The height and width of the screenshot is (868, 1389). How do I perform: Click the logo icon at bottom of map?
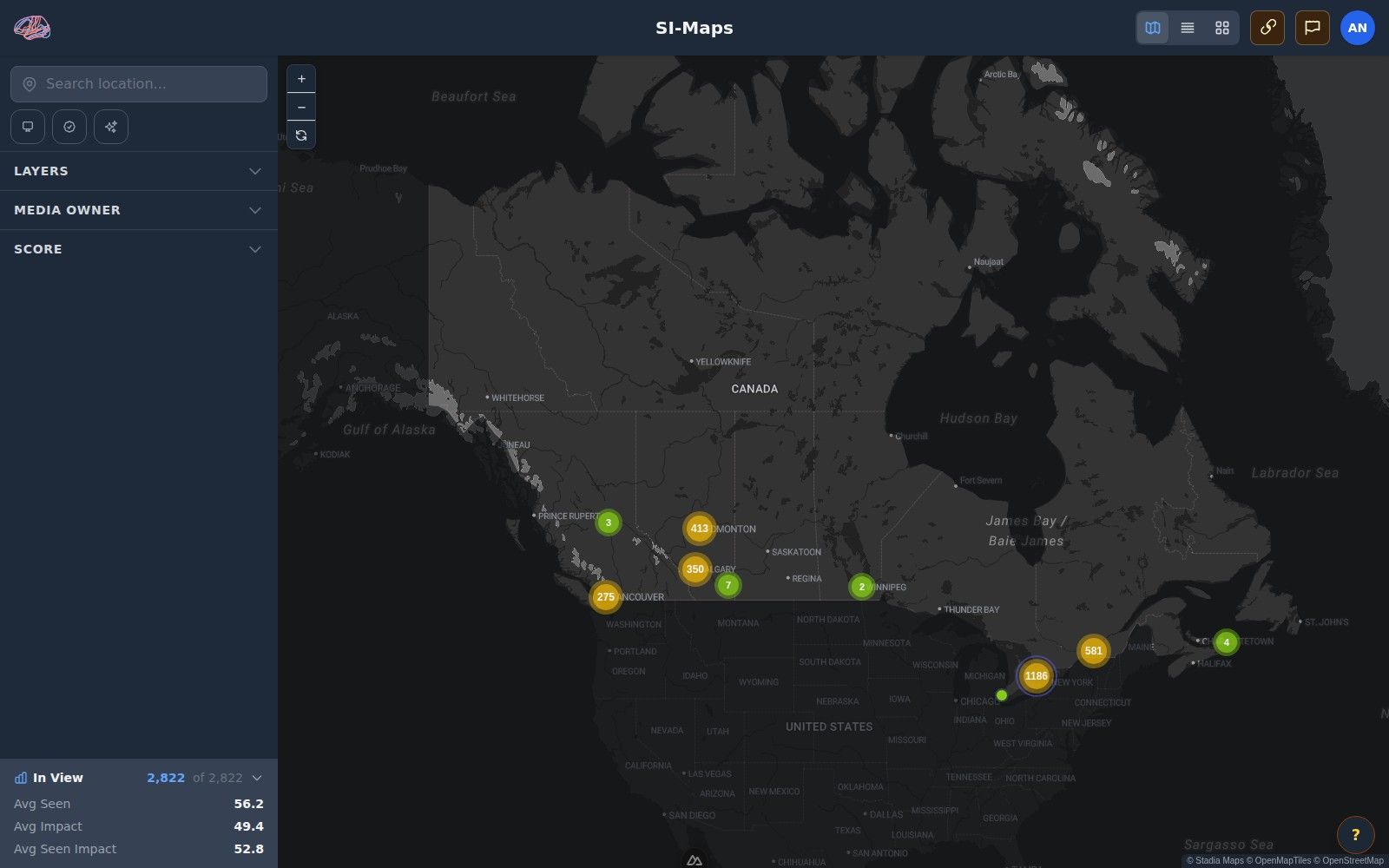pyautogui.click(x=694, y=860)
